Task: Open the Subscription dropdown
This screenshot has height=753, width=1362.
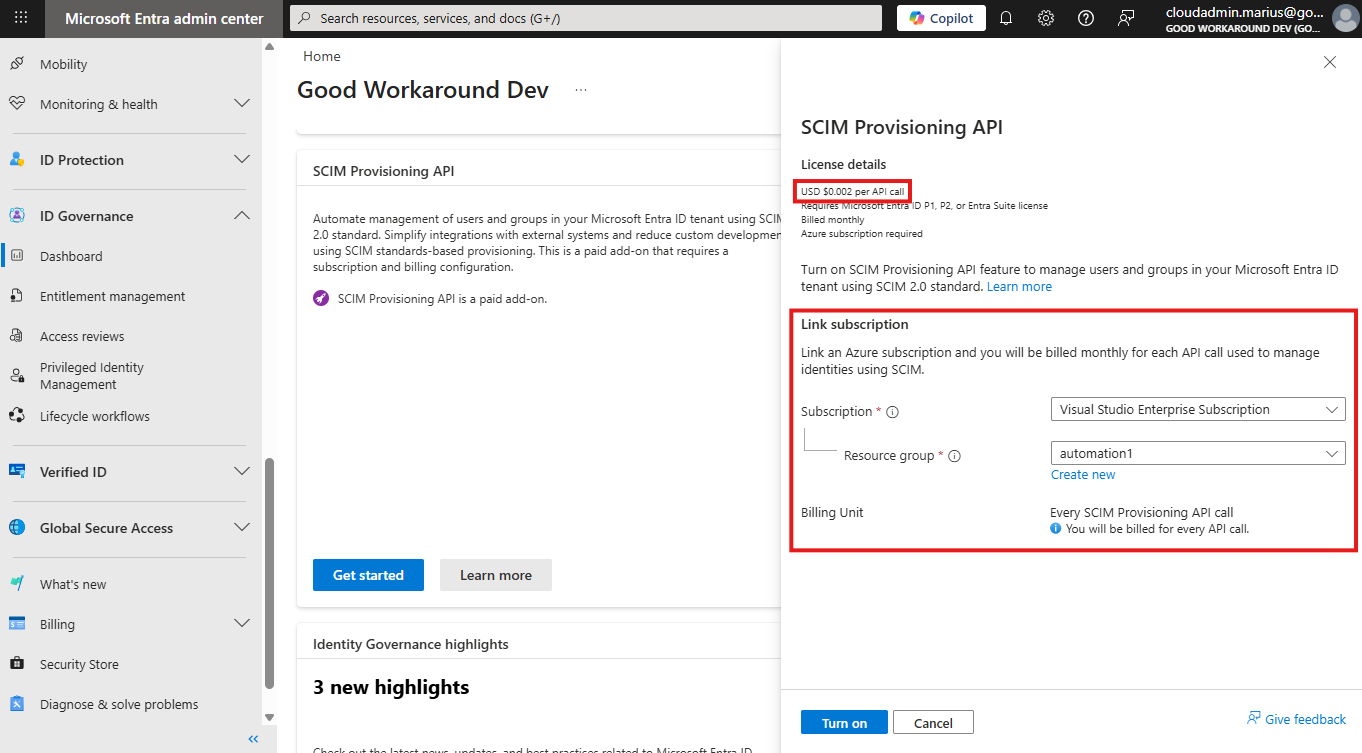Action: click(1197, 409)
